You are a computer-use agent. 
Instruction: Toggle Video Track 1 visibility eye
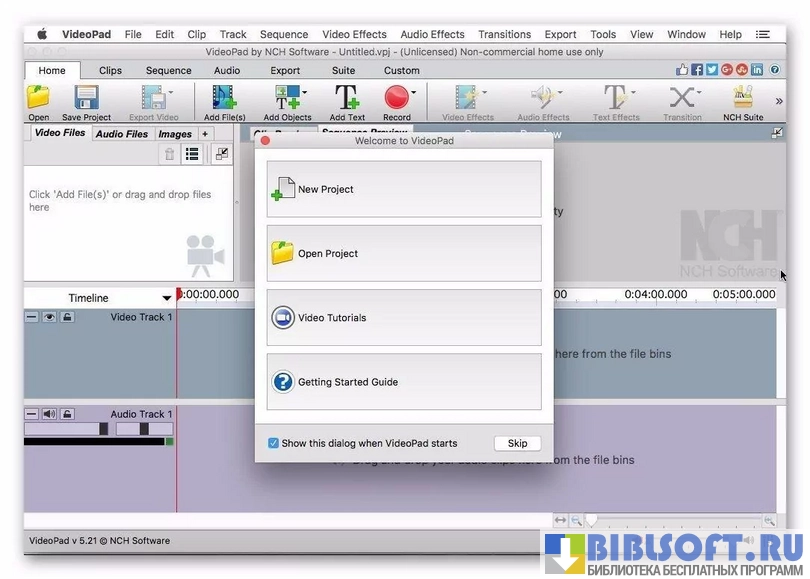pos(49,317)
